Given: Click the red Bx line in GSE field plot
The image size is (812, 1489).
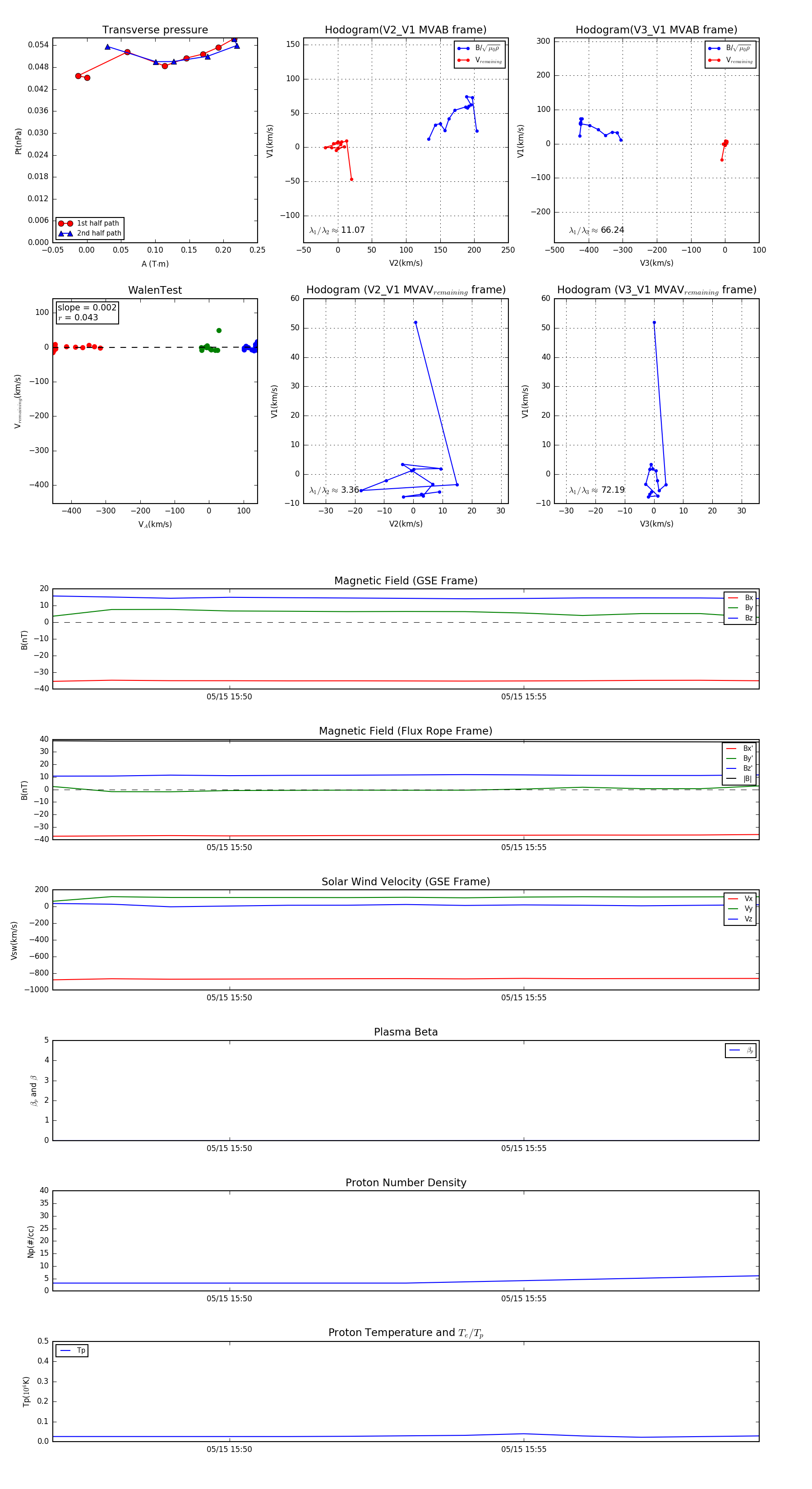Looking at the screenshot, I should click(x=406, y=681).
